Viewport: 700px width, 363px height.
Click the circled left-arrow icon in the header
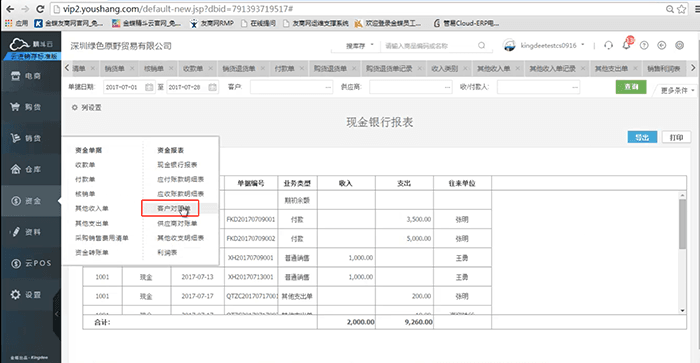pos(662,45)
